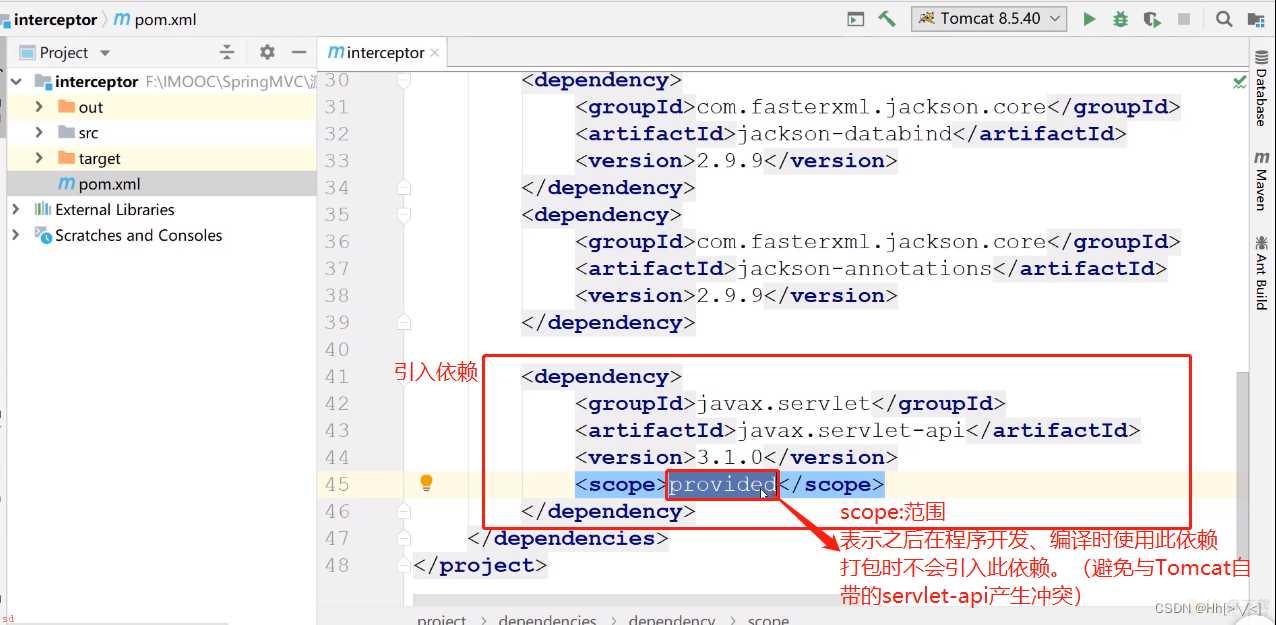
Task: Click the </dependencies> closing tag on line 47
Action: [568, 538]
